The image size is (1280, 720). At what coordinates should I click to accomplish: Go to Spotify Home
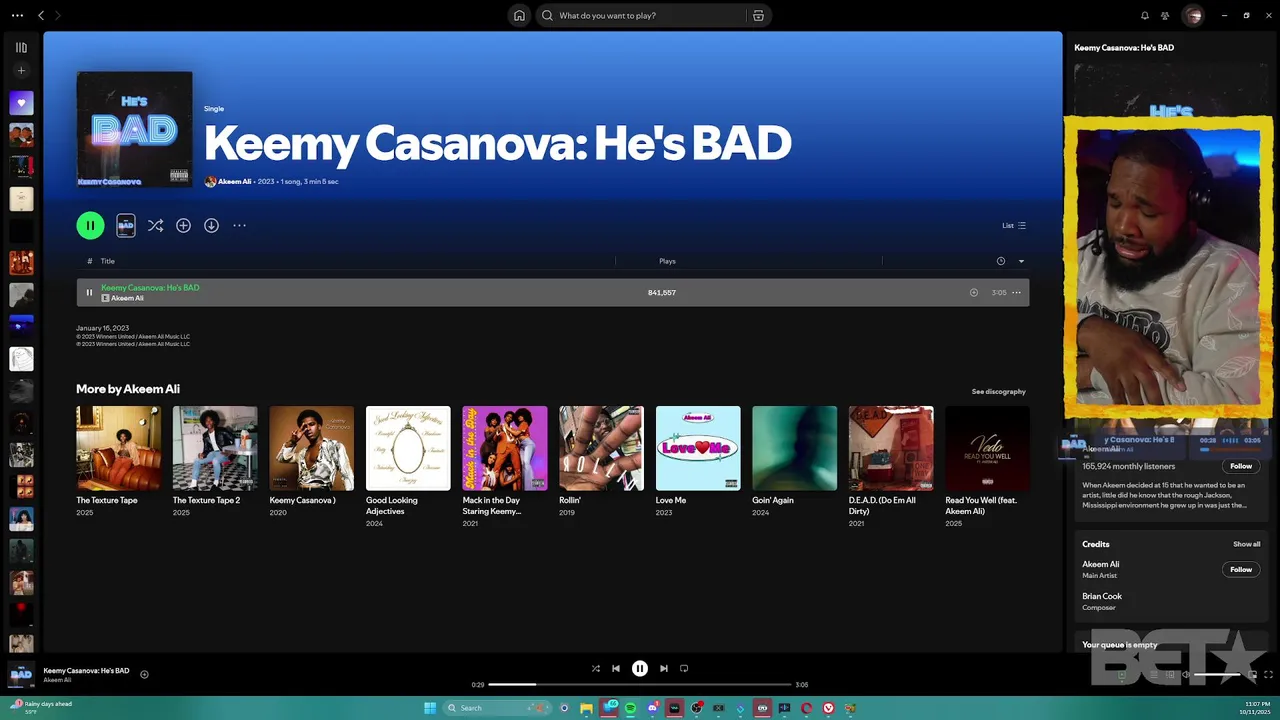pos(519,16)
